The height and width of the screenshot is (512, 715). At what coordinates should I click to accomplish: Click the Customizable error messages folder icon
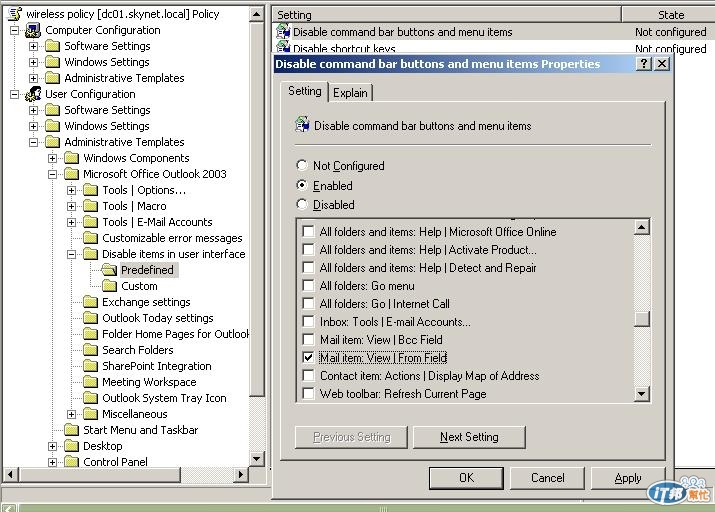[90, 238]
